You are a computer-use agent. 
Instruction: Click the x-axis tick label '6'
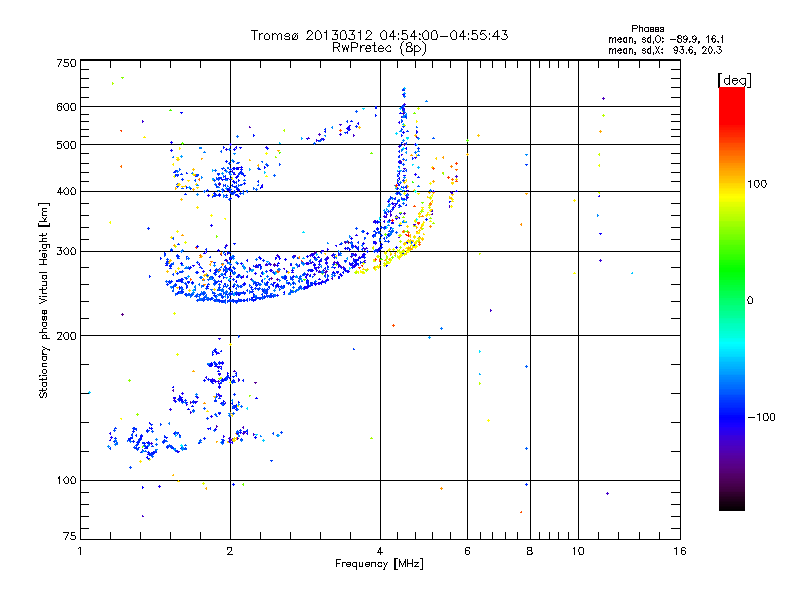467,551
